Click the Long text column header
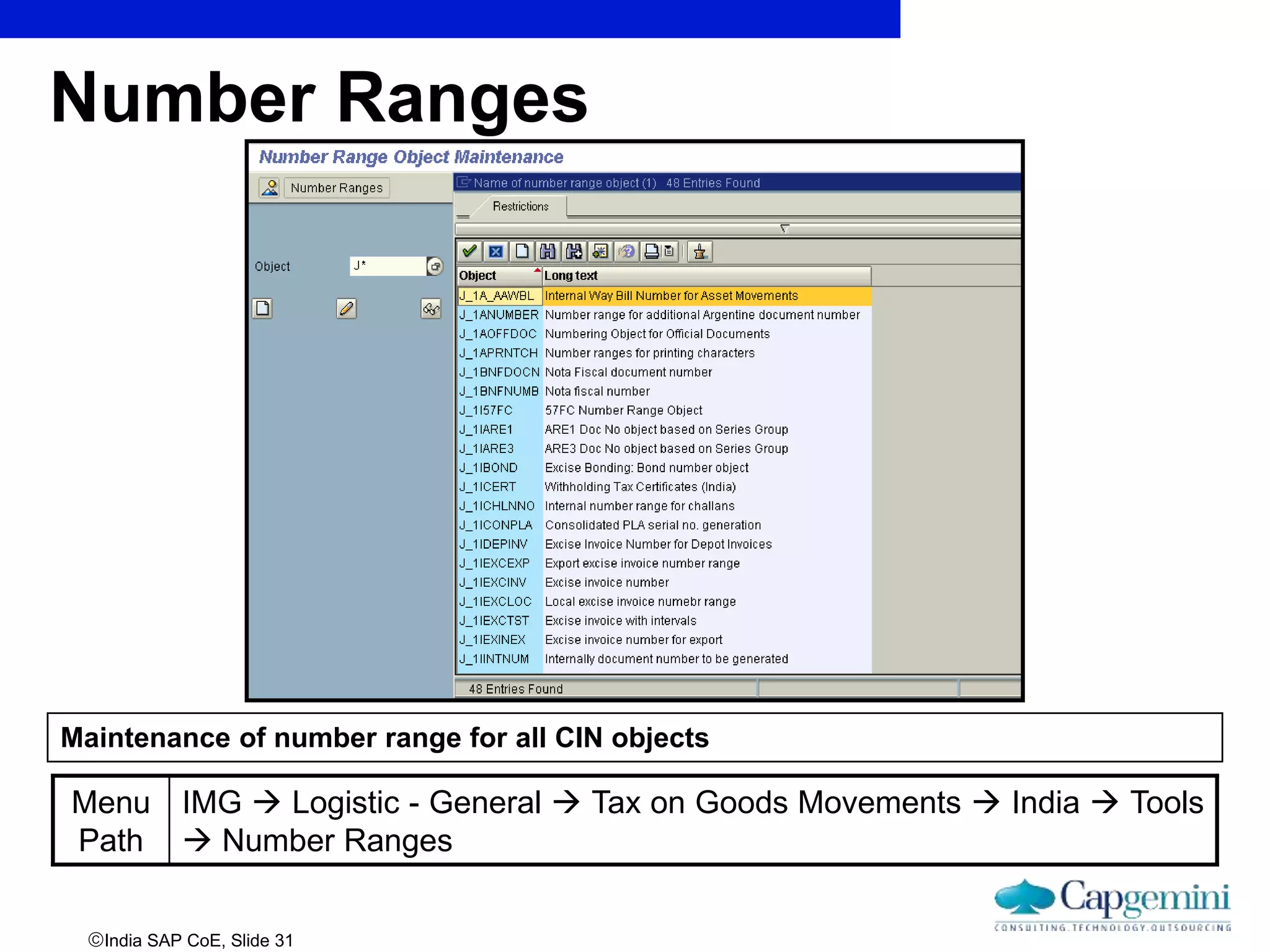Screen dimensions: 1270x952 click(x=707, y=275)
